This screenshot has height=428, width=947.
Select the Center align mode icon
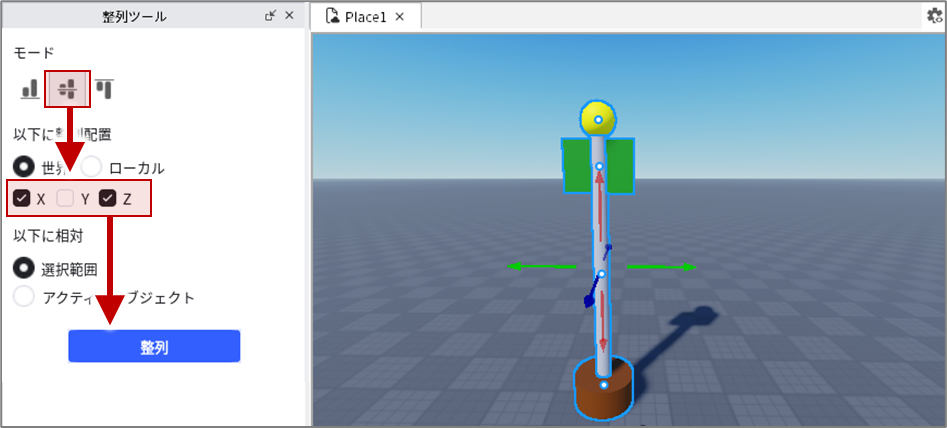coord(67,89)
